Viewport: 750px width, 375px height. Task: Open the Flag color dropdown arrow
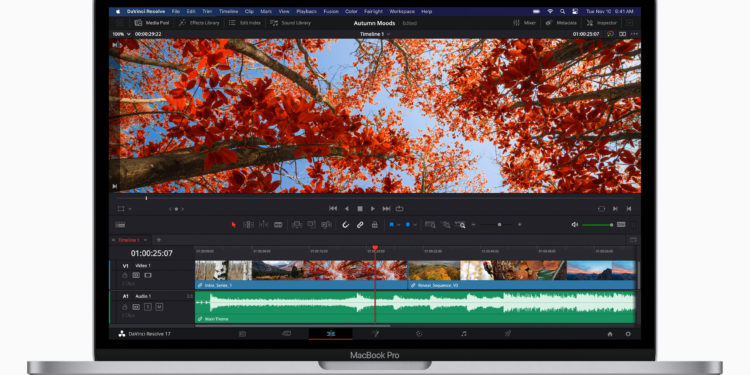(398, 225)
